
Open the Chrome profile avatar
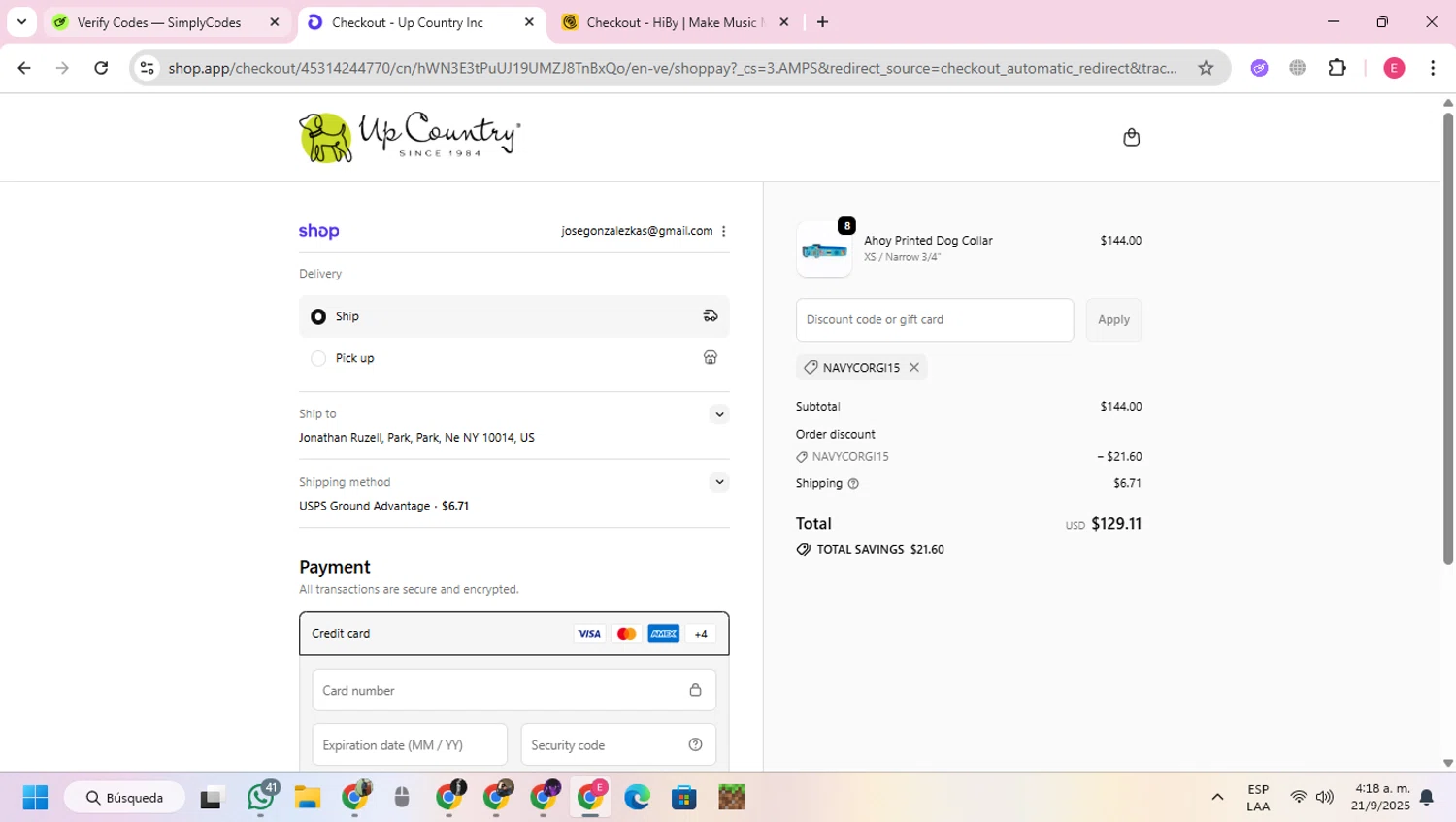click(x=1394, y=68)
